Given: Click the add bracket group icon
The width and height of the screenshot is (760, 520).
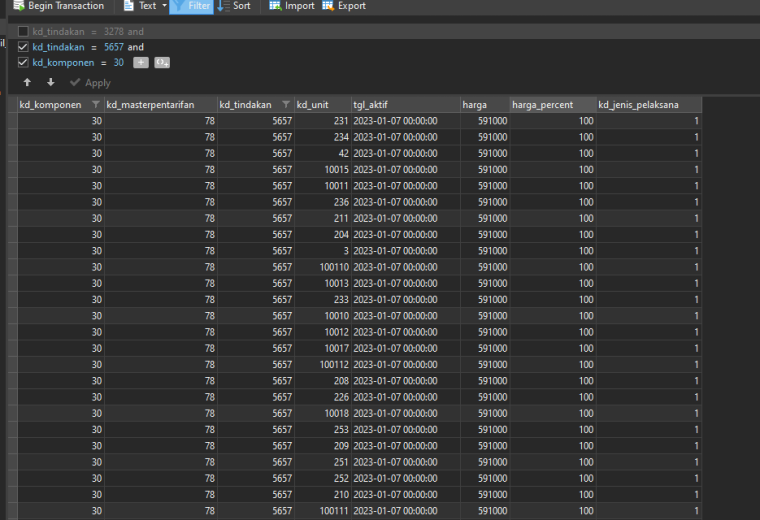Looking at the screenshot, I should pos(162,63).
